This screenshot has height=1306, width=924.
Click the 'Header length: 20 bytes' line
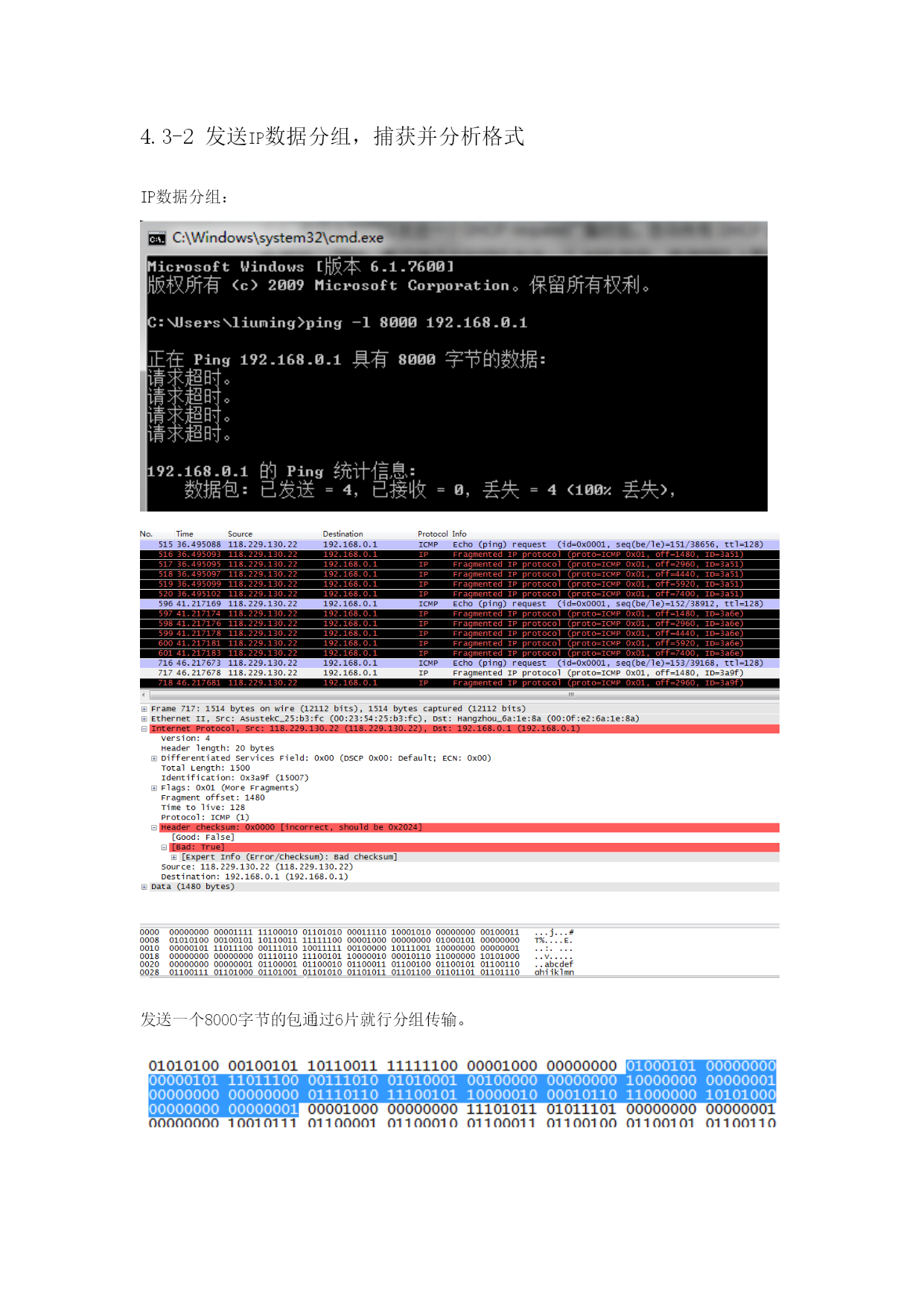tap(217, 748)
